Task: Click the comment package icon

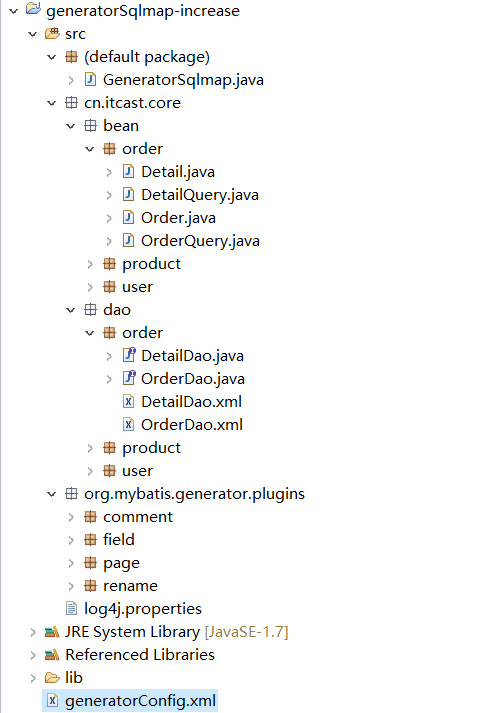Action: (90, 517)
